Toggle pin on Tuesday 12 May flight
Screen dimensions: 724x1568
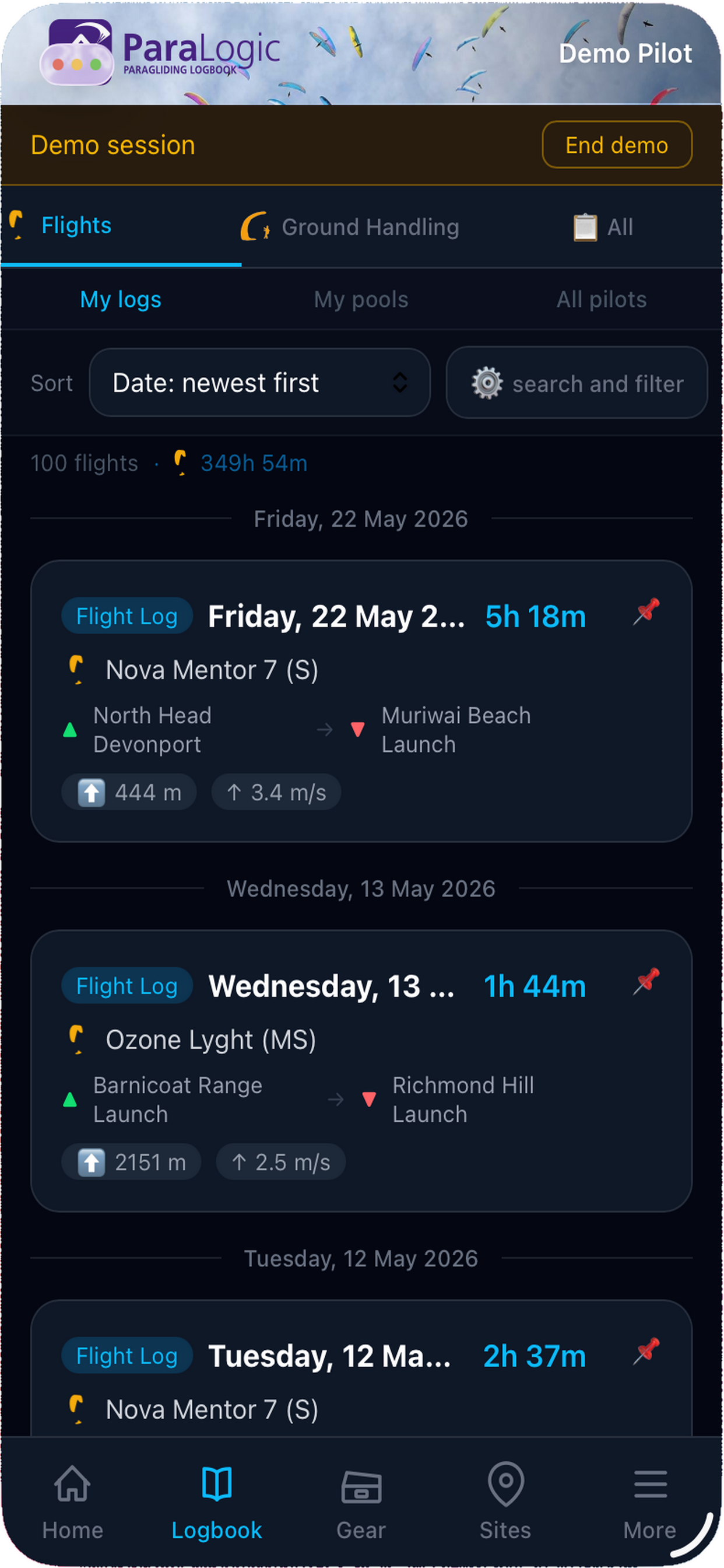coord(646,1350)
